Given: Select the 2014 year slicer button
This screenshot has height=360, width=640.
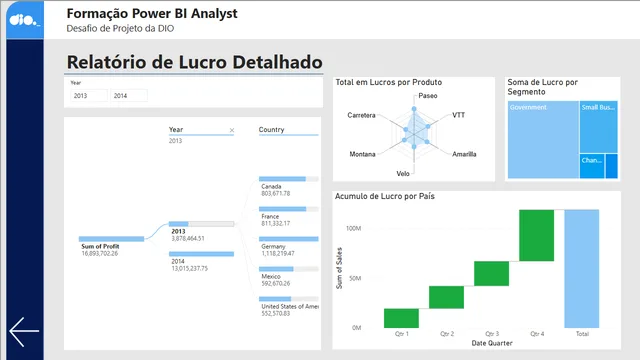Looking at the screenshot, I should pyautogui.click(x=129, y=96).
